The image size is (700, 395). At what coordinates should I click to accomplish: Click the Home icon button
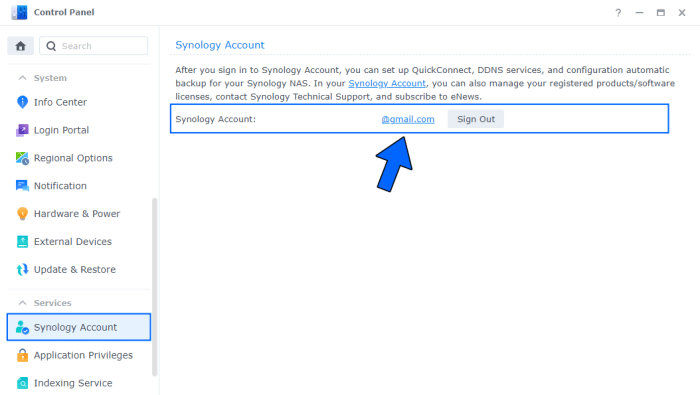pos(21,46)
